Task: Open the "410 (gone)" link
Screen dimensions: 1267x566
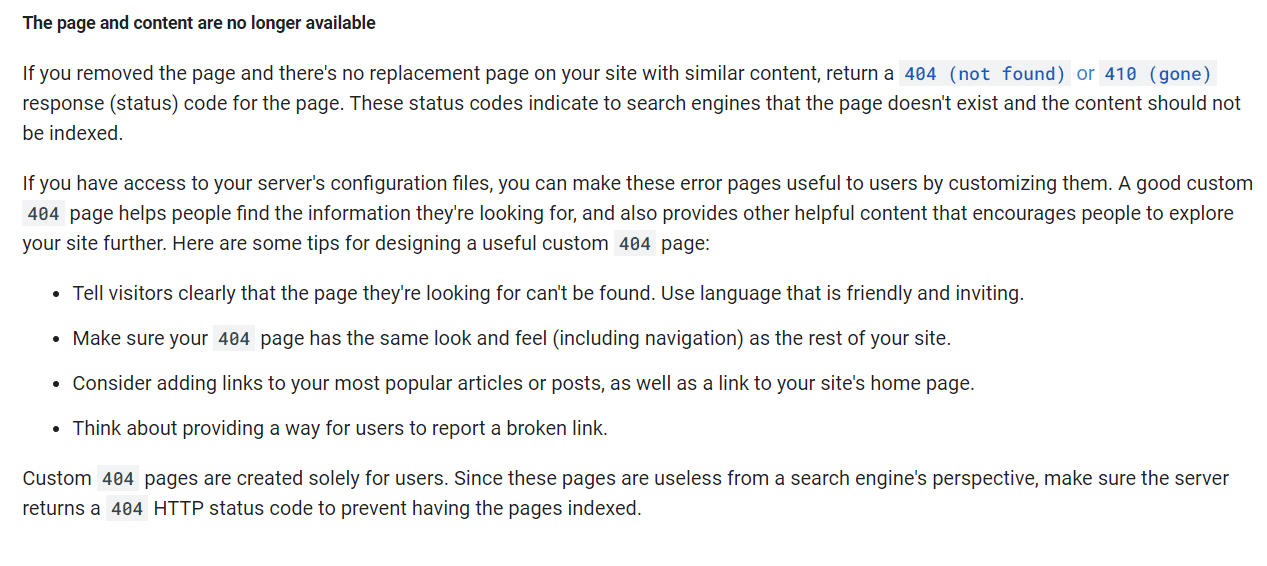Action: [1157, 74]
